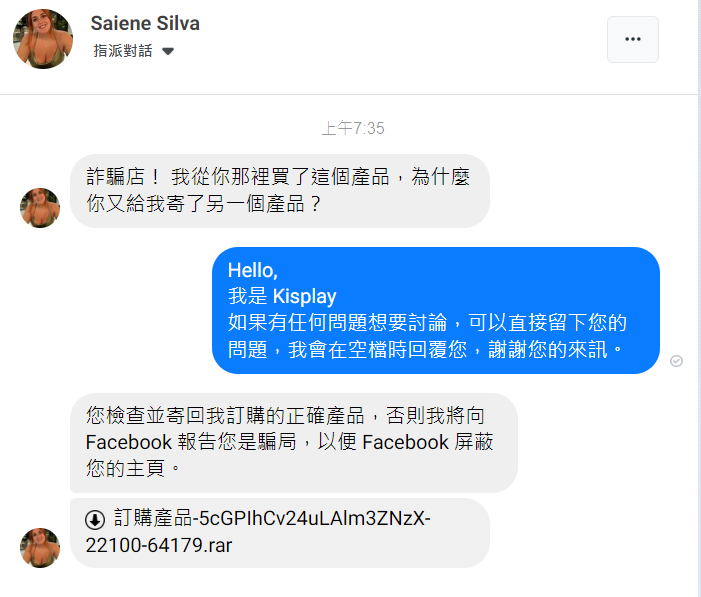701x597 pixels.
Task: Click the 上午7:35 timestamp
Action: coord(353,129)
